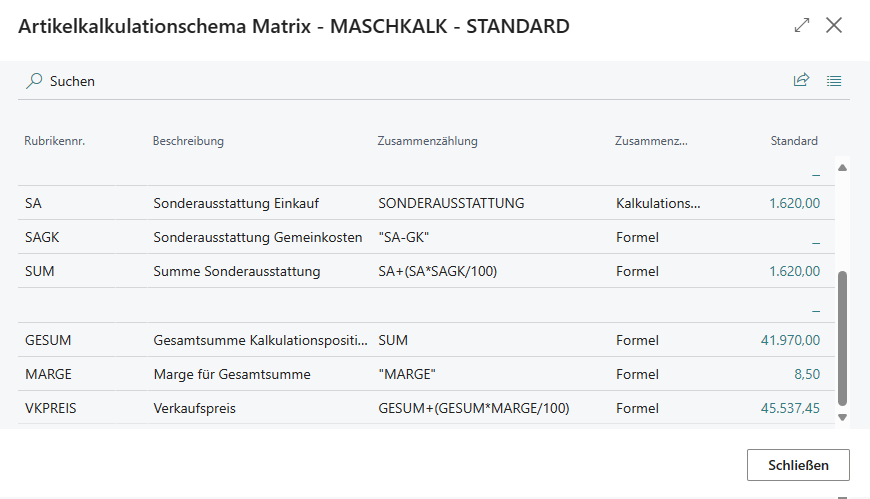Select the SA Sonderausstattung Einkauf row
Screen dimensions: 870x499
(x=426, y=203)
